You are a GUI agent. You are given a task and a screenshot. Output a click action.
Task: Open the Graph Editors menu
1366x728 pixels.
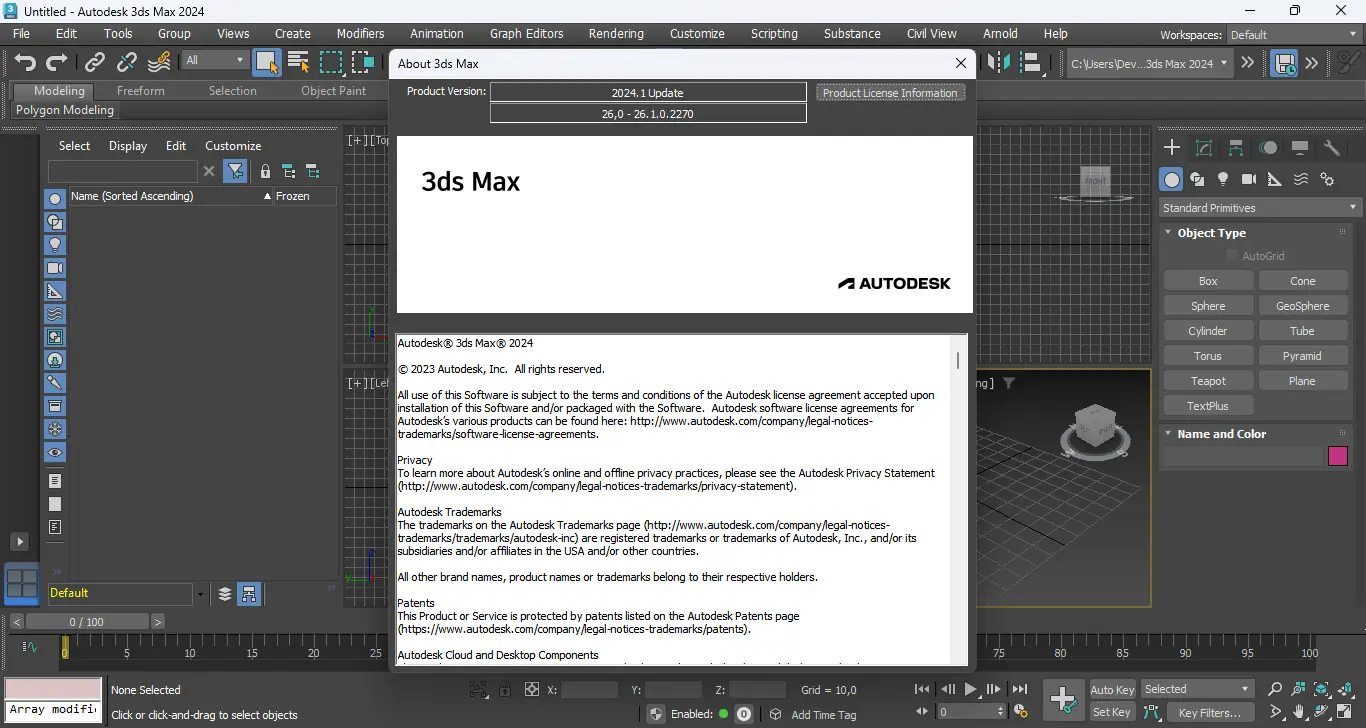[526, 33]
